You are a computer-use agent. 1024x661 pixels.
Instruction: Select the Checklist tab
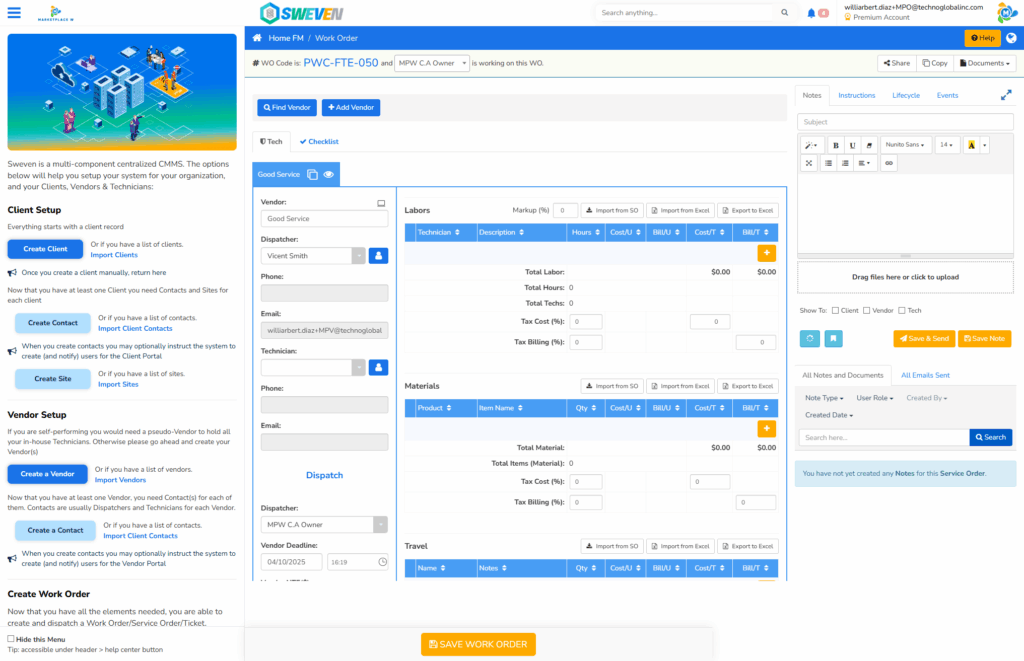click(x=319, y=142)
